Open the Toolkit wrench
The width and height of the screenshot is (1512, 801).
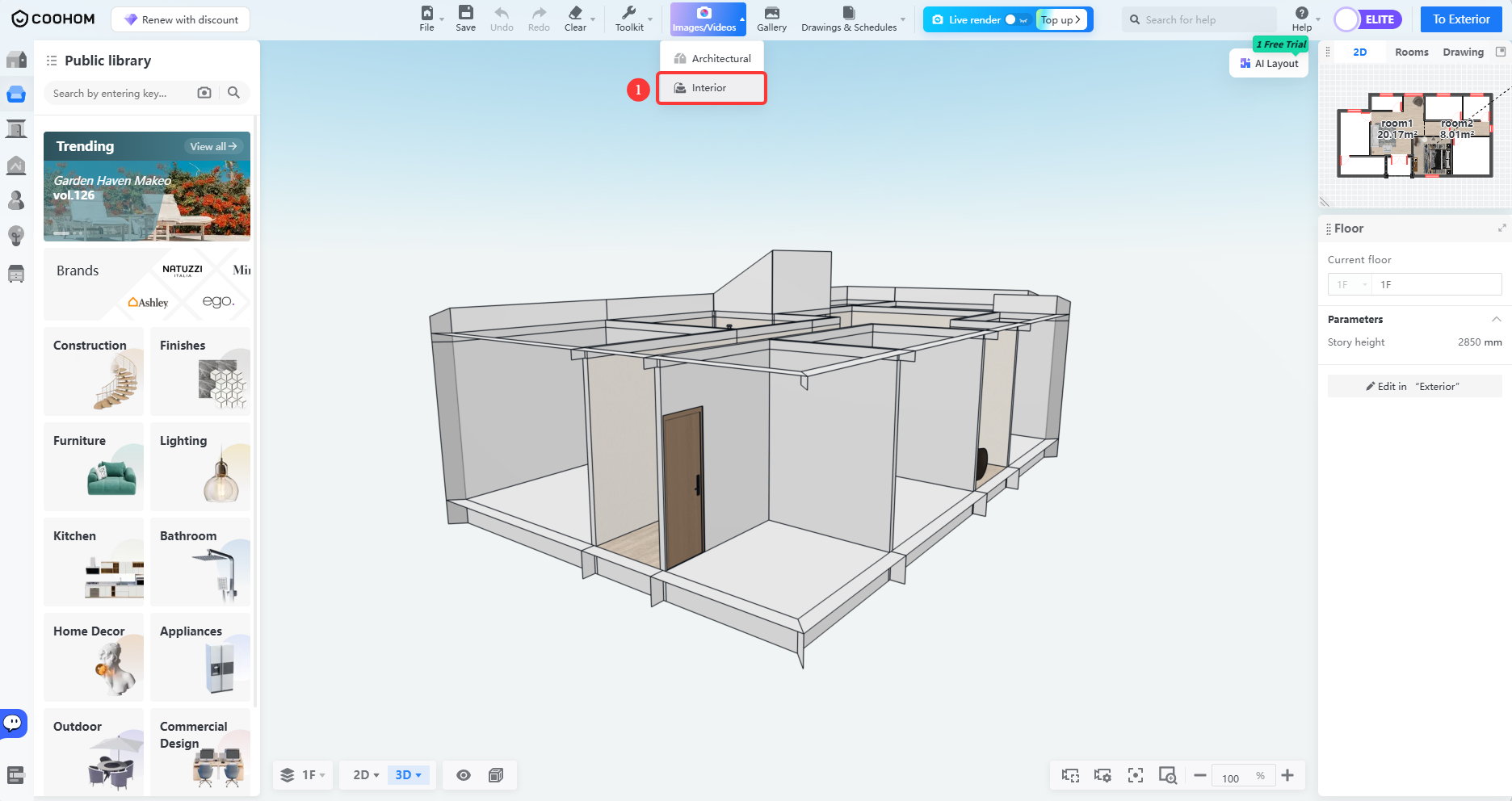(628, 13)
